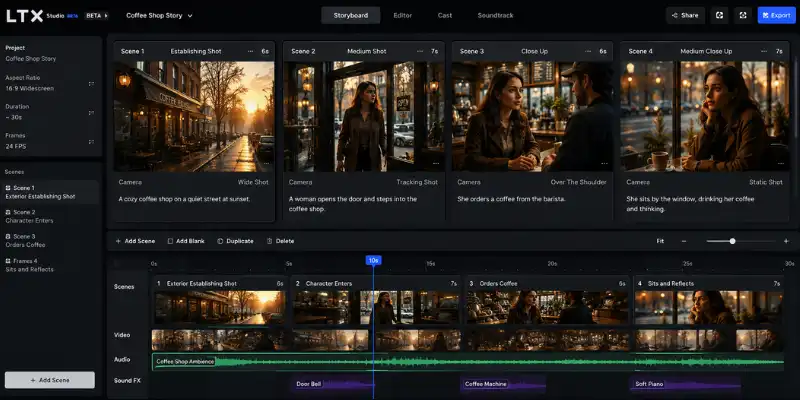800x400 pixels.
Task: Select Scene 2 Character Enters in sidebar
Action: [50, 216]
